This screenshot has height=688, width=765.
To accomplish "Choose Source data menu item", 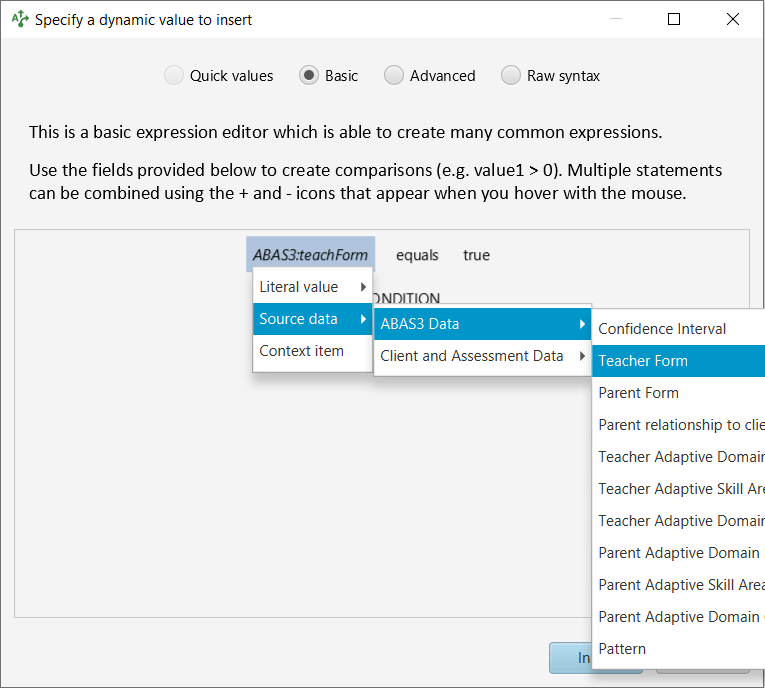I will click(x=313, y=319).
